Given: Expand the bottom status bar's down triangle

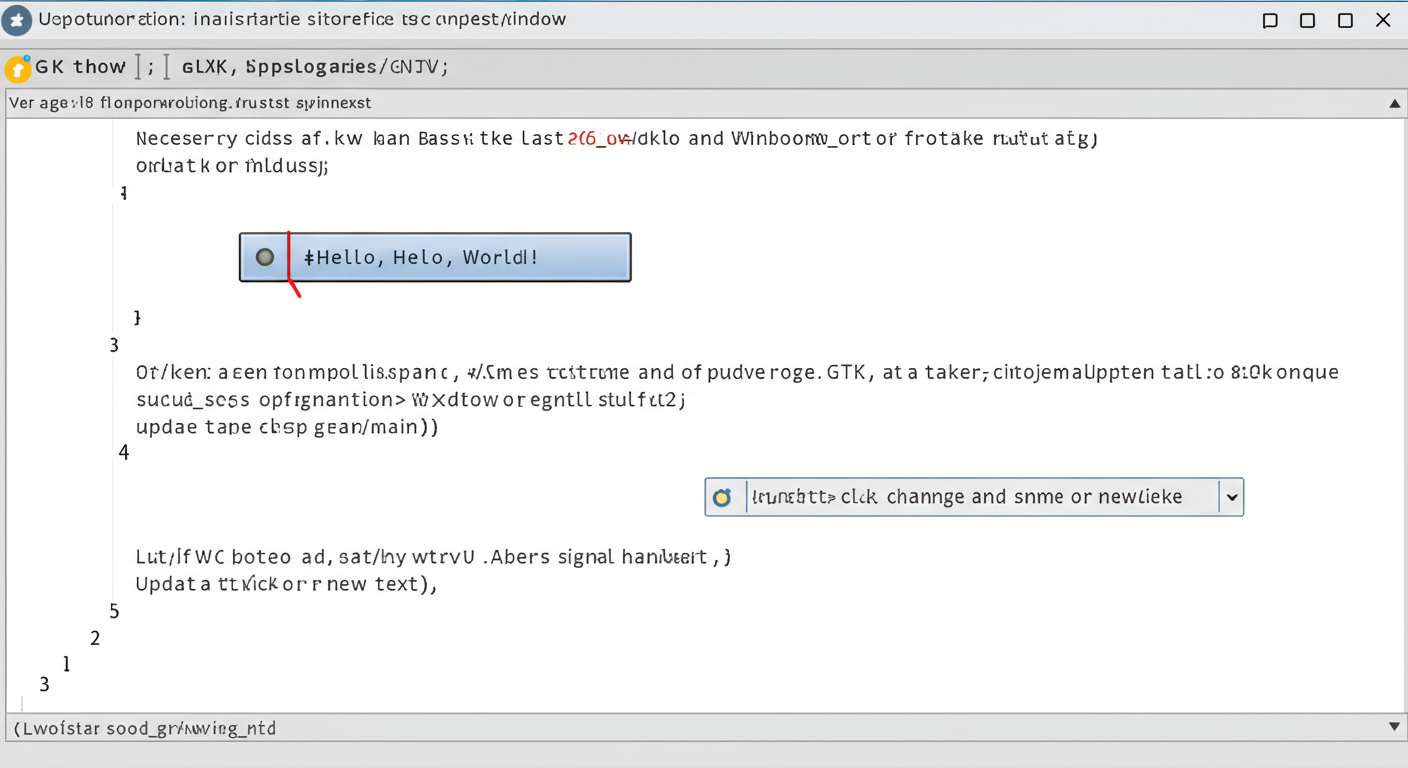Looking at the screenshot, I should pyautogui.click(x=1394, y=727).
